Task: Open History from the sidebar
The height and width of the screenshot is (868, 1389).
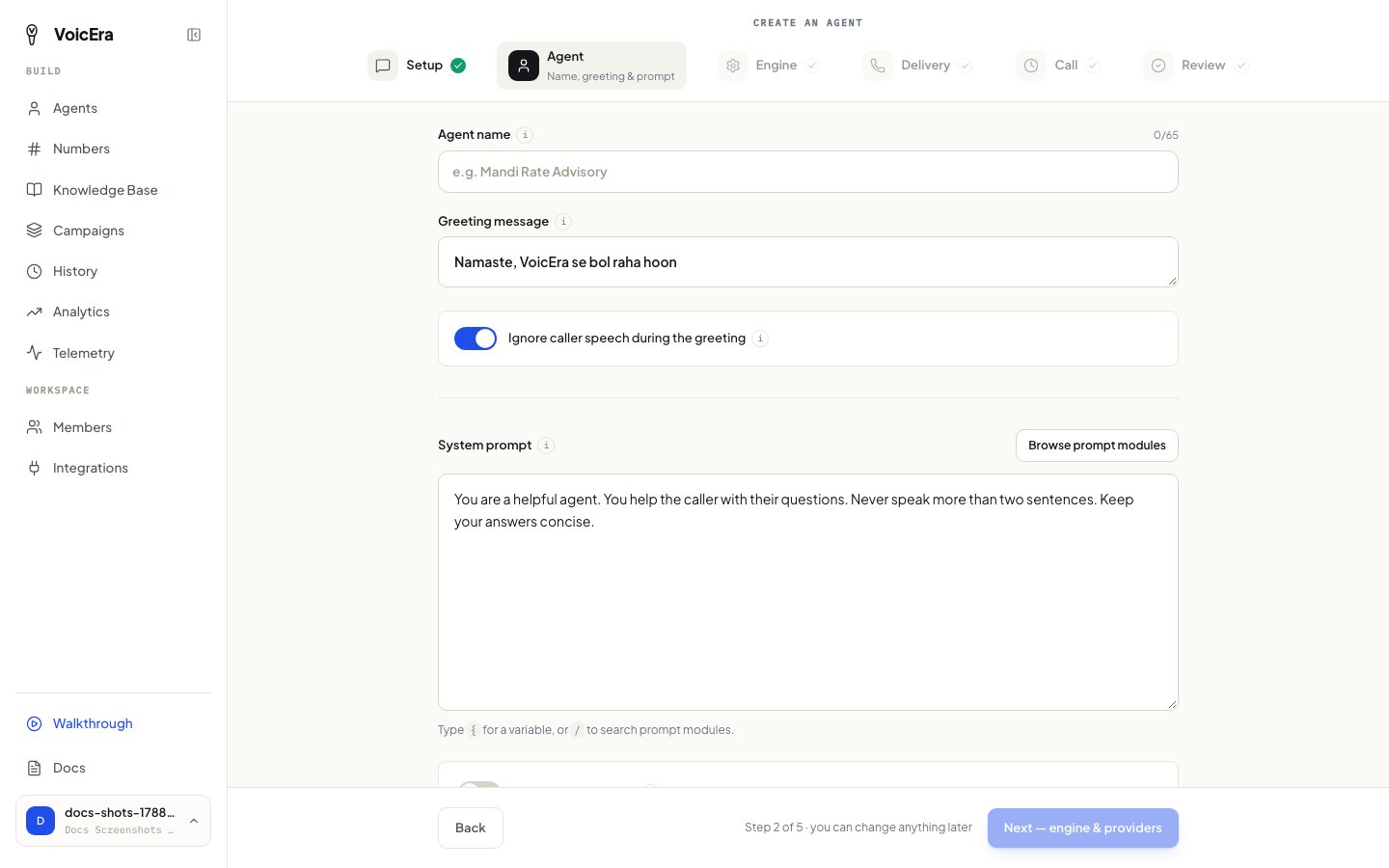Action: (113, 271)
